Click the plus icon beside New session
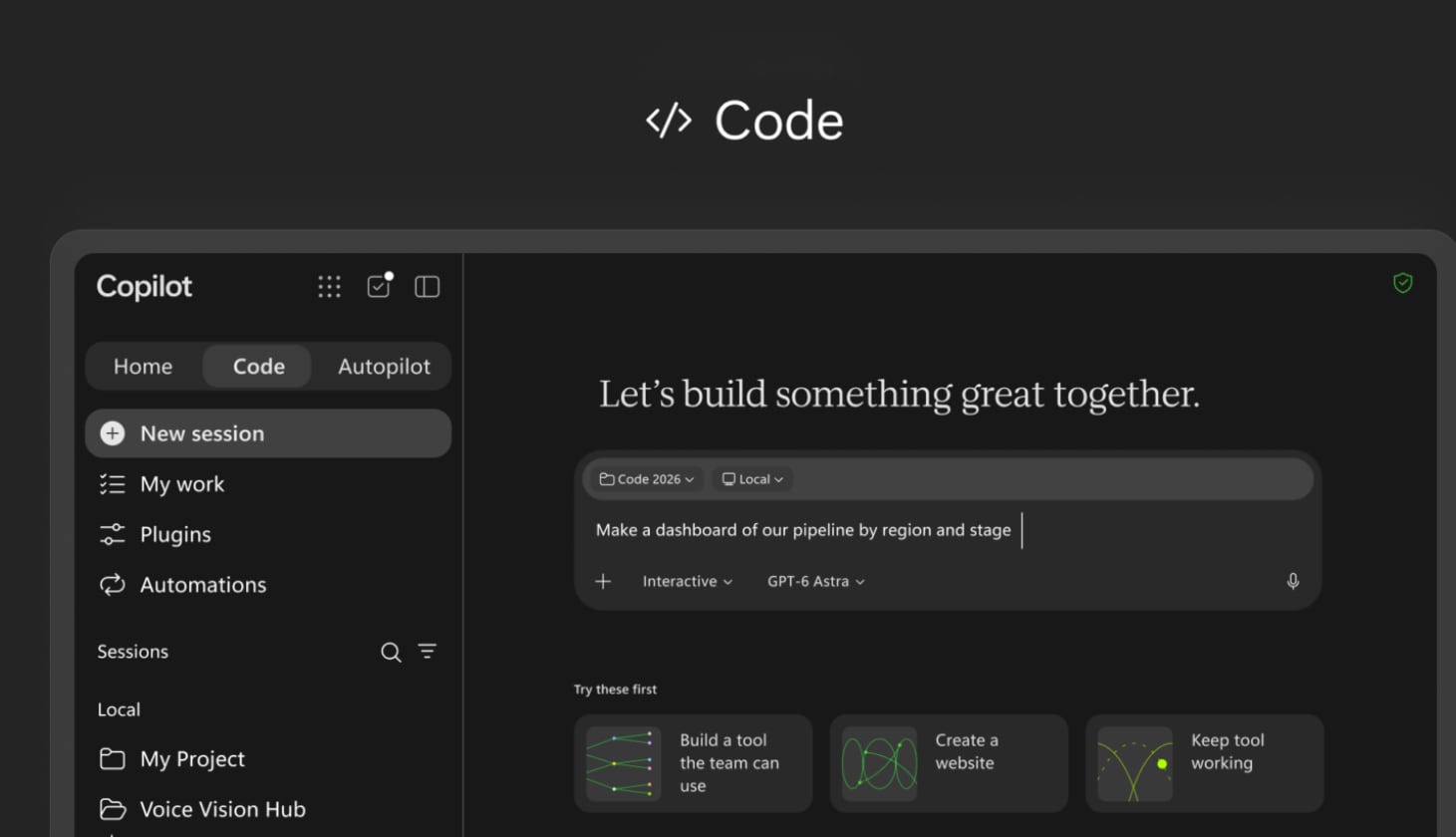 click(x=113, y=433)
